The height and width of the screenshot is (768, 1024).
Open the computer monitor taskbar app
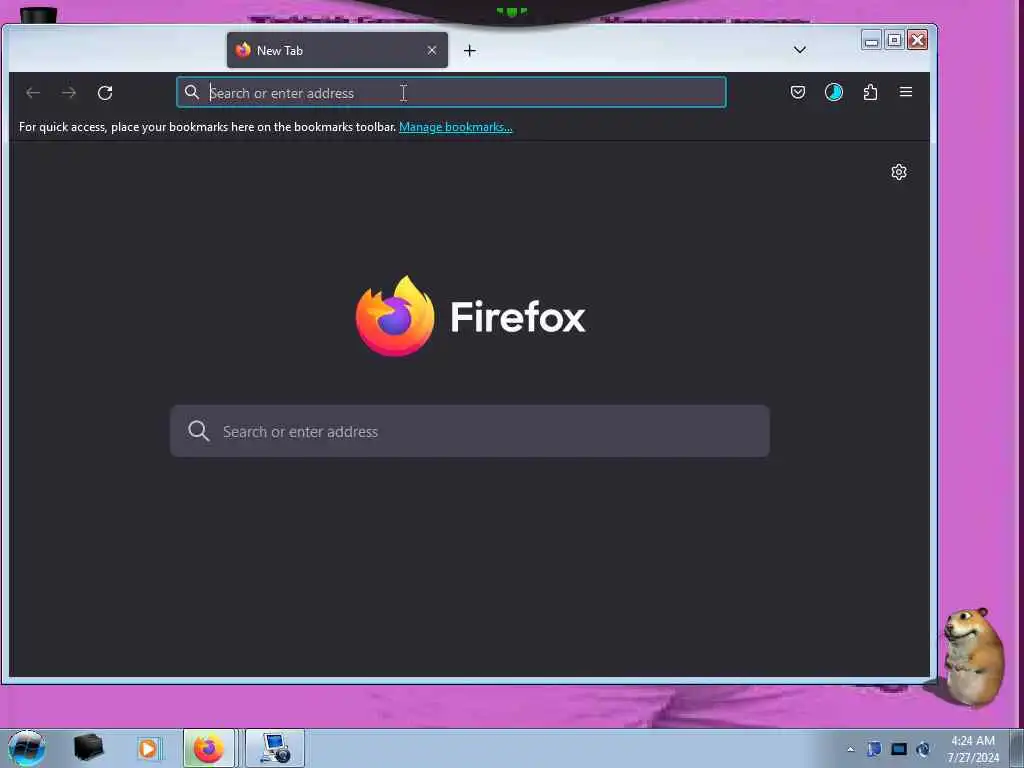274,748
